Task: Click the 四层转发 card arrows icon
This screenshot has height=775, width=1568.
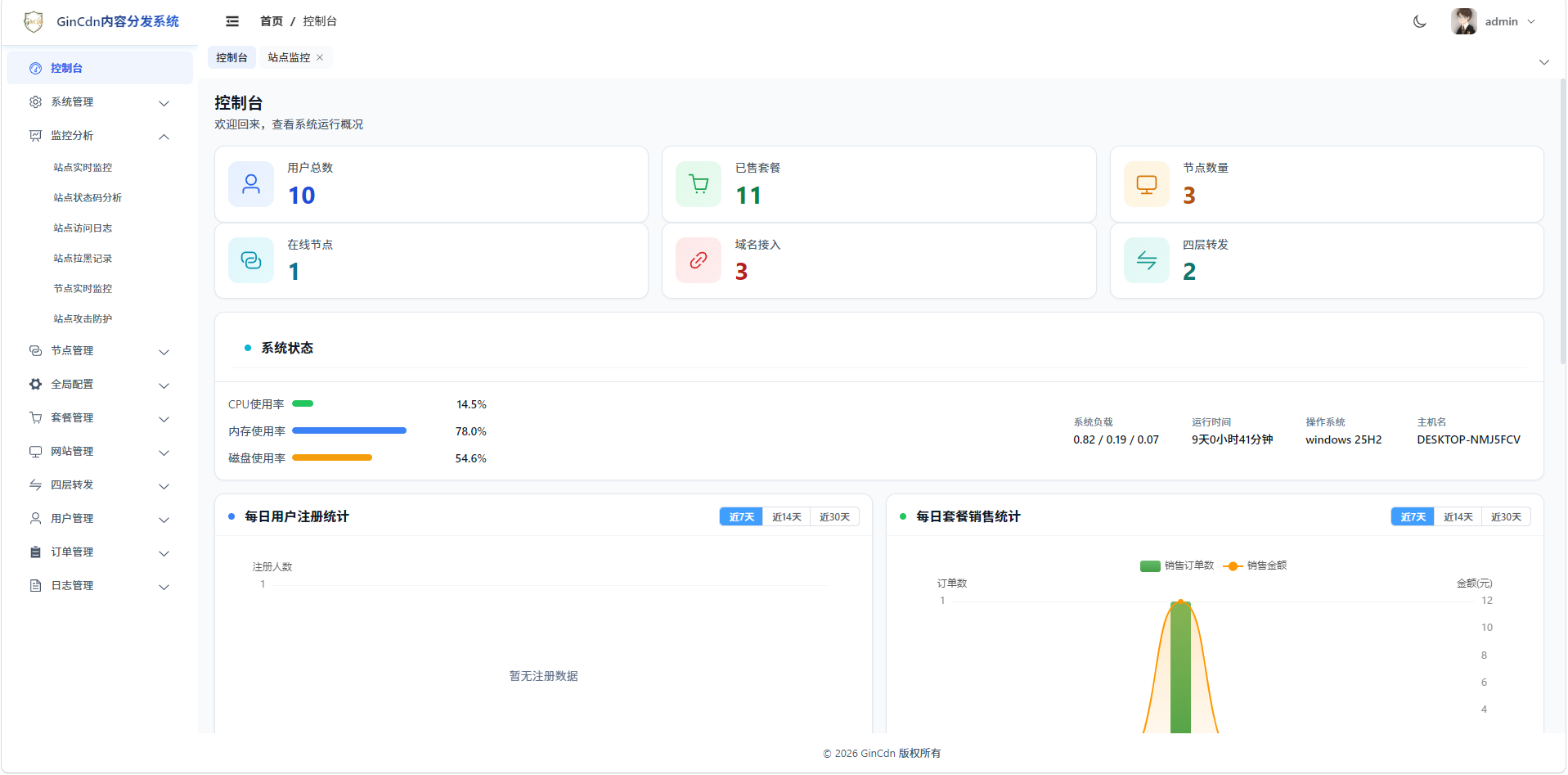Action: (x=1147, y=260)
